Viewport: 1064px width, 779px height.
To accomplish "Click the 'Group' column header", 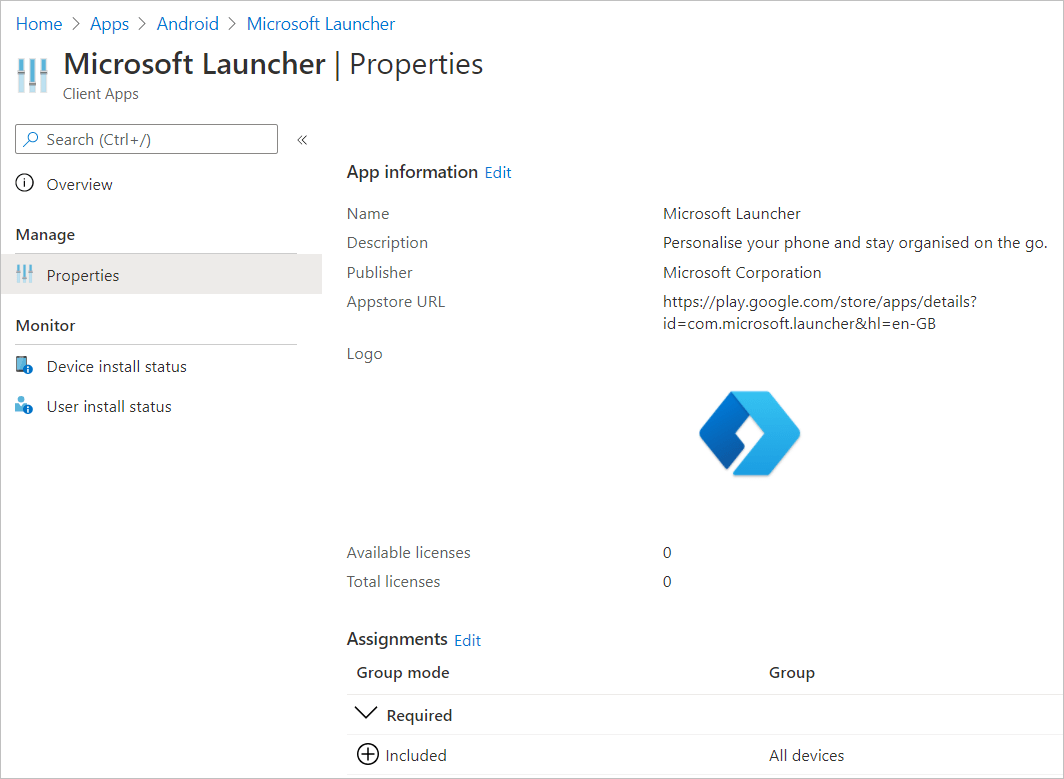I will click(791, 672).
